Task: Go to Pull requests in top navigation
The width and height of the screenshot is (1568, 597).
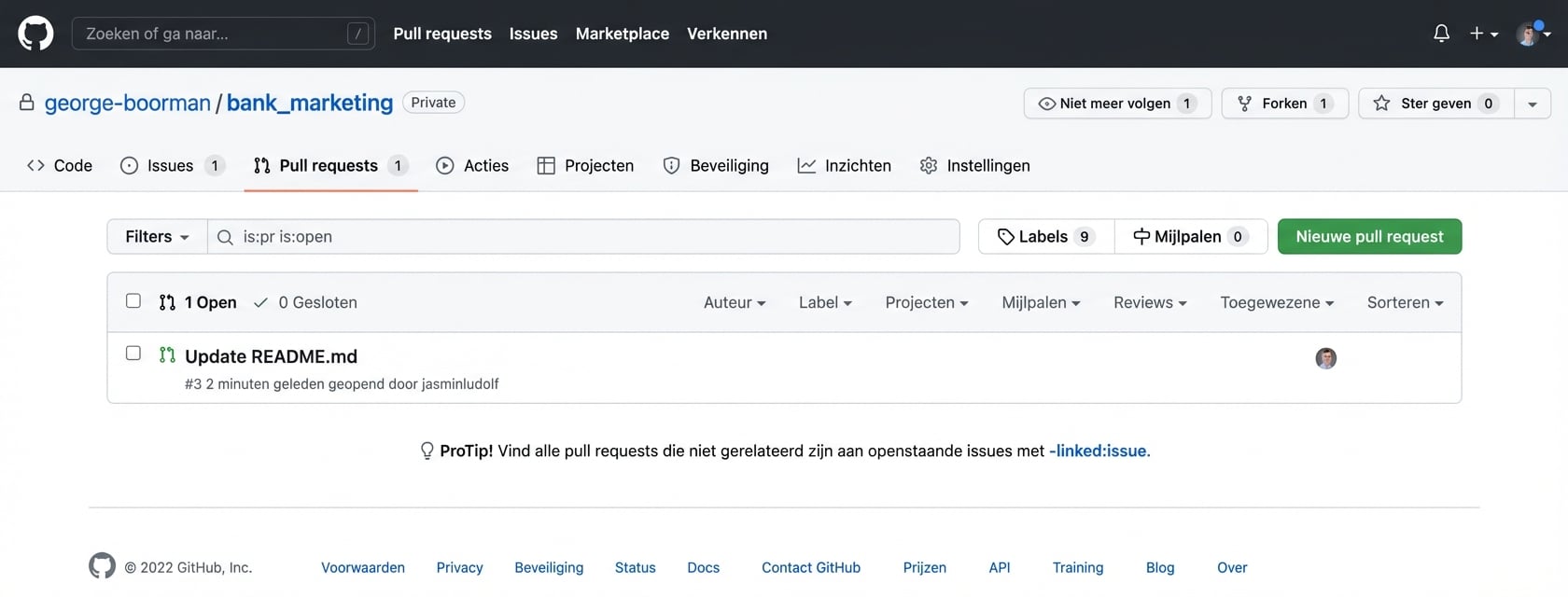Action: point(442,34)
